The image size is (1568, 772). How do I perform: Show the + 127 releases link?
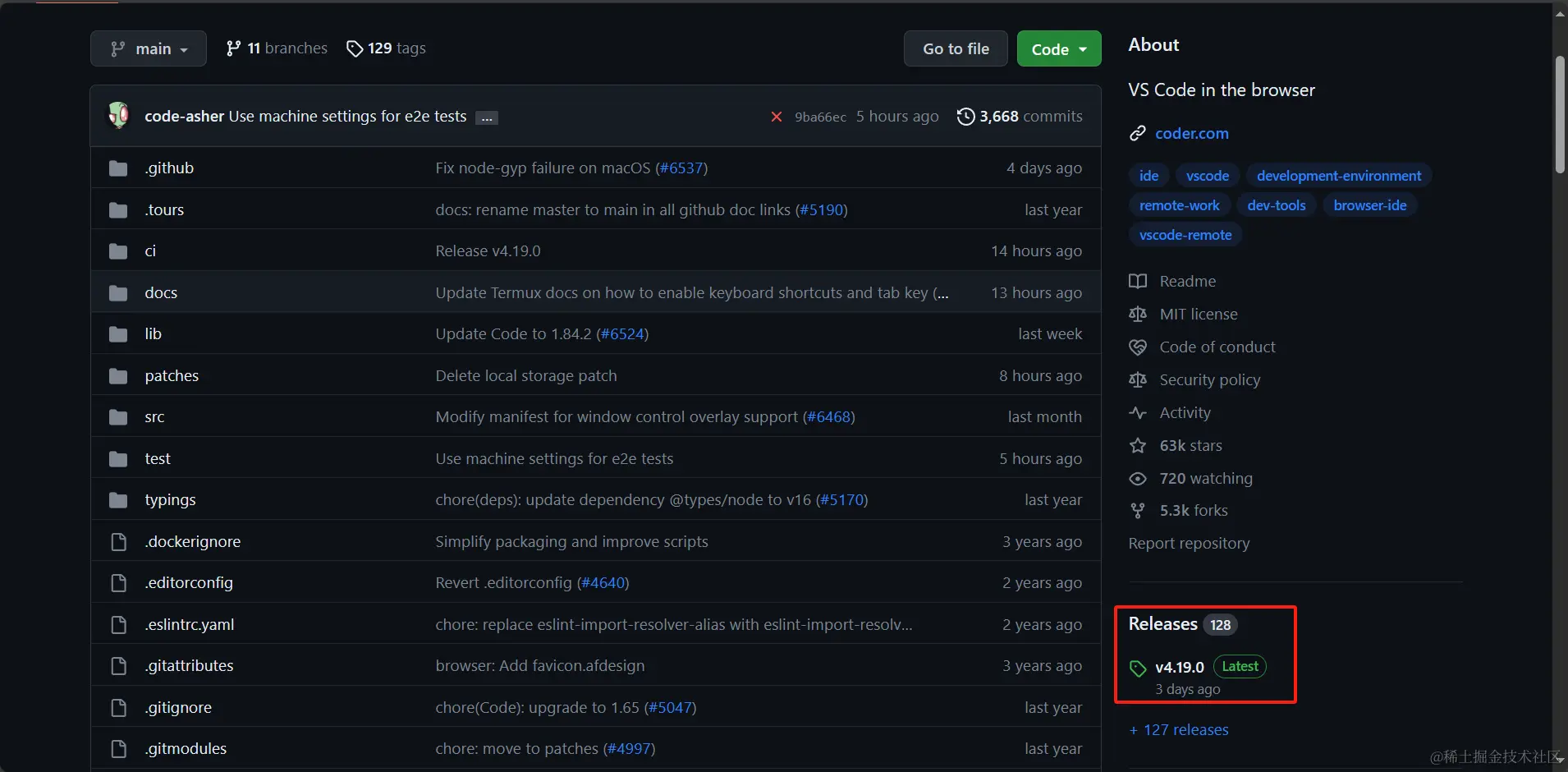coord(1179,730)
